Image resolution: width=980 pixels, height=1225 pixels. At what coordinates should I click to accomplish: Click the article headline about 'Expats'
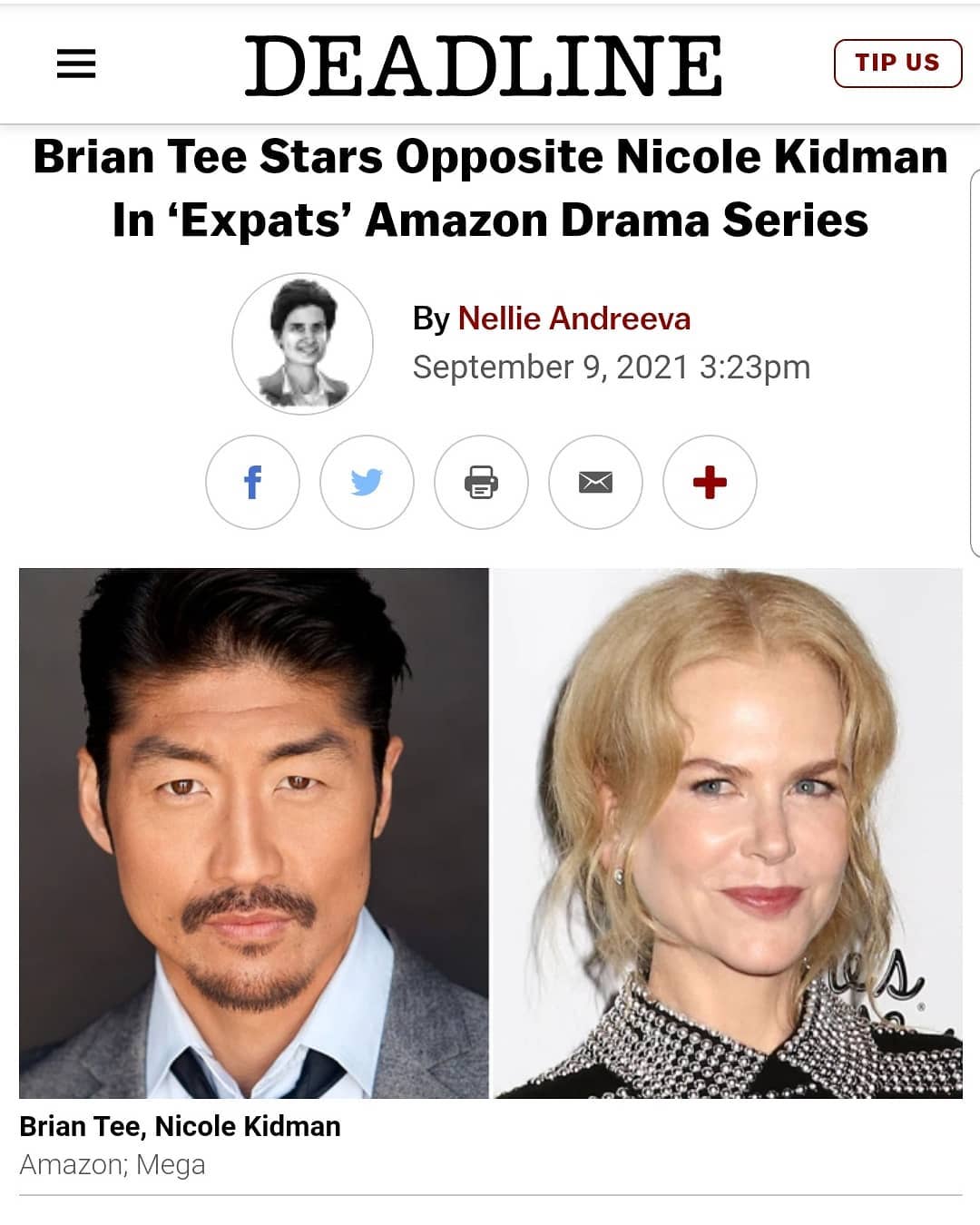tap(490, 188)
